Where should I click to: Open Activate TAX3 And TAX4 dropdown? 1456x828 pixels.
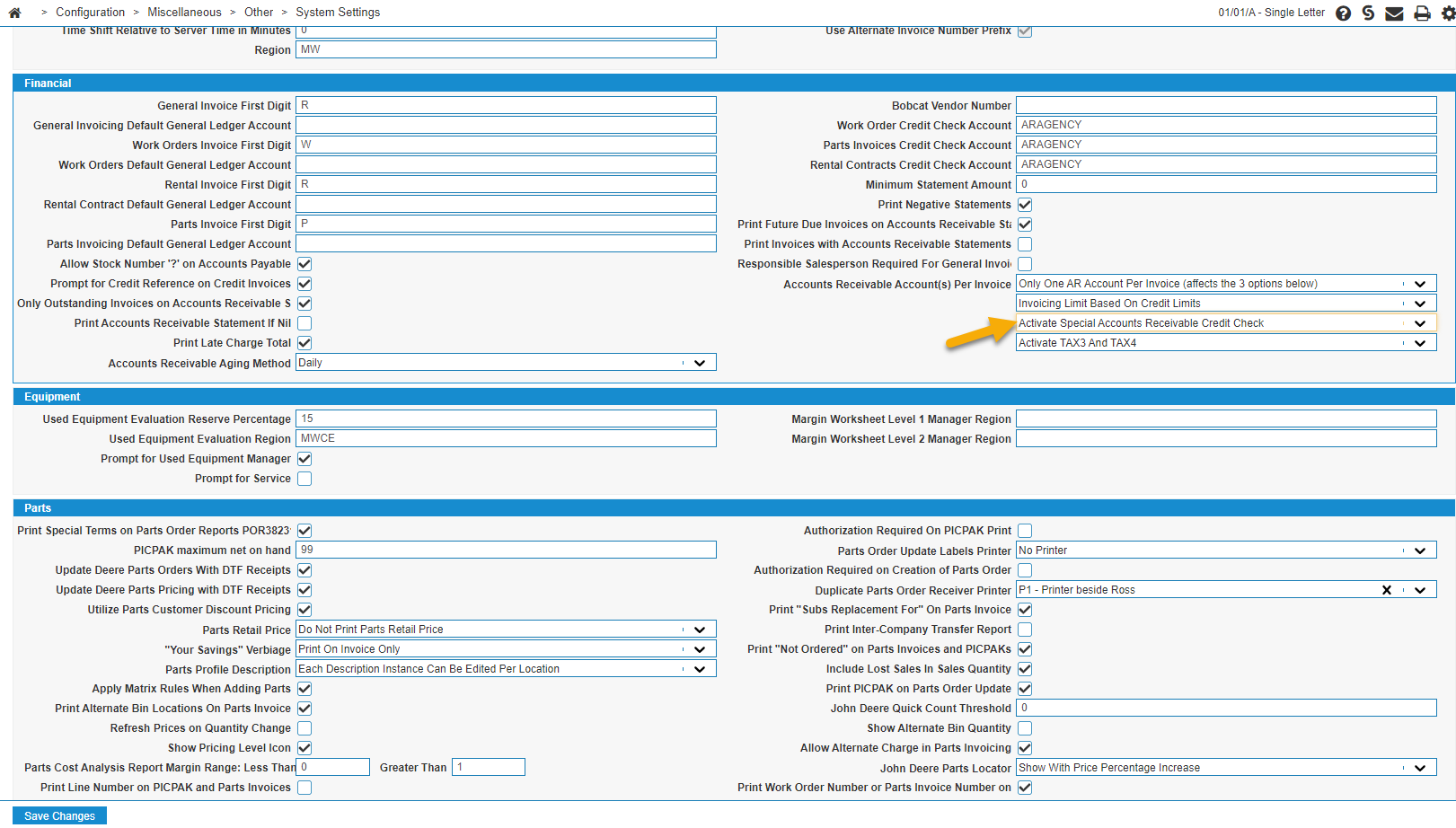click(x=1226, y=343)
